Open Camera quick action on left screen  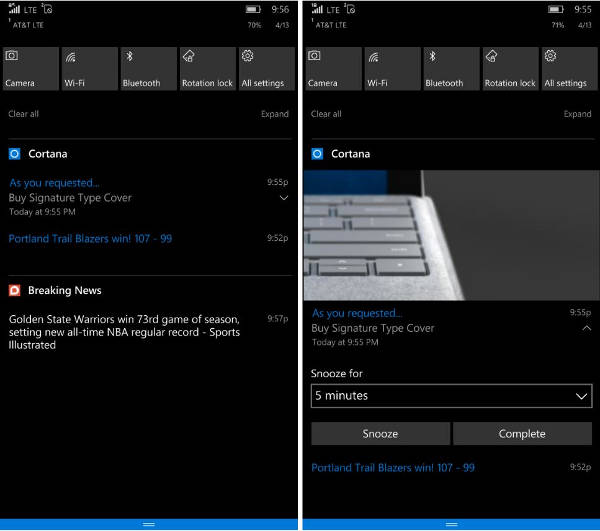30,68
